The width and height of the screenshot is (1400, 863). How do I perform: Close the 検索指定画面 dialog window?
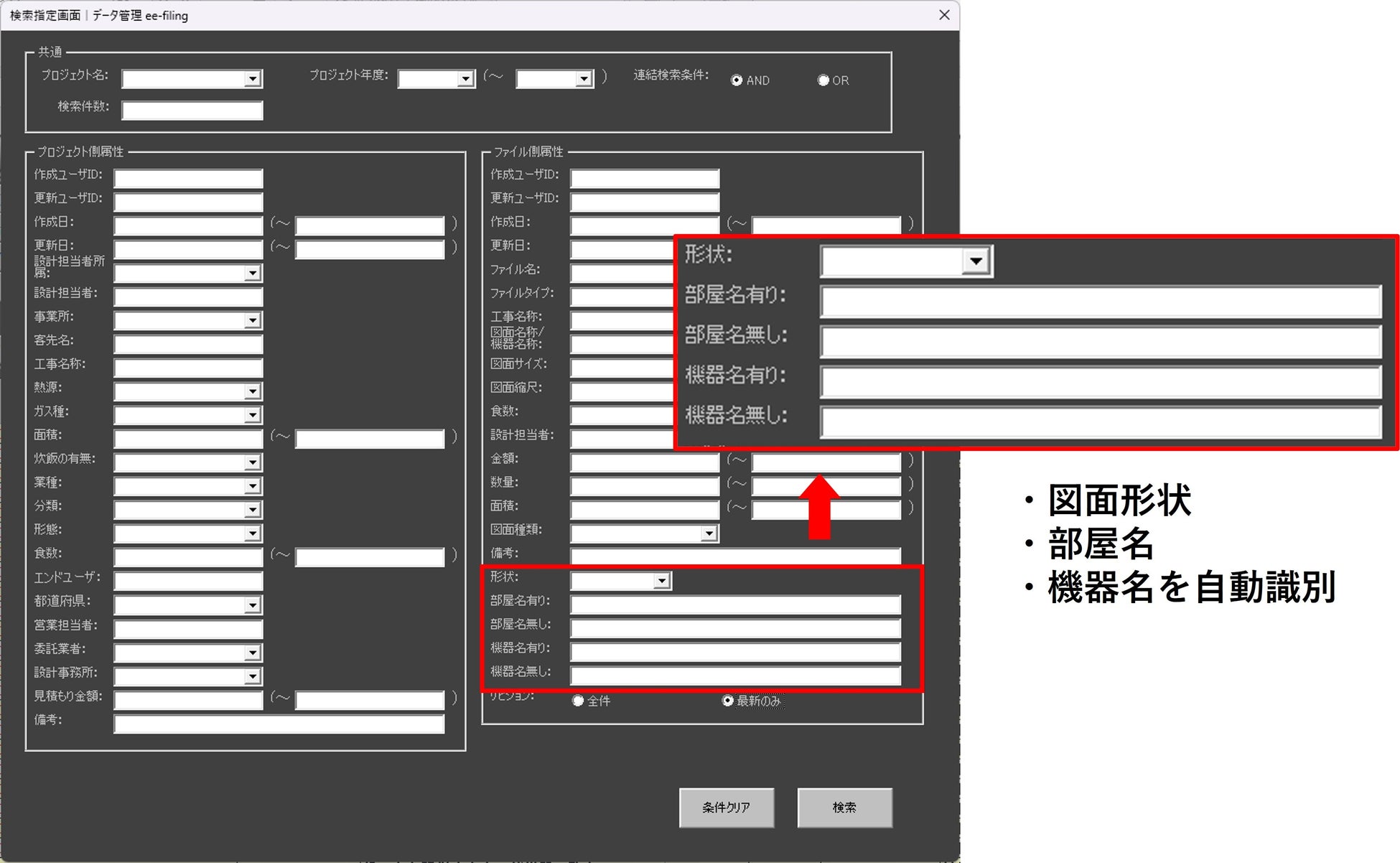pyautogui.click(x=944, y=15)
